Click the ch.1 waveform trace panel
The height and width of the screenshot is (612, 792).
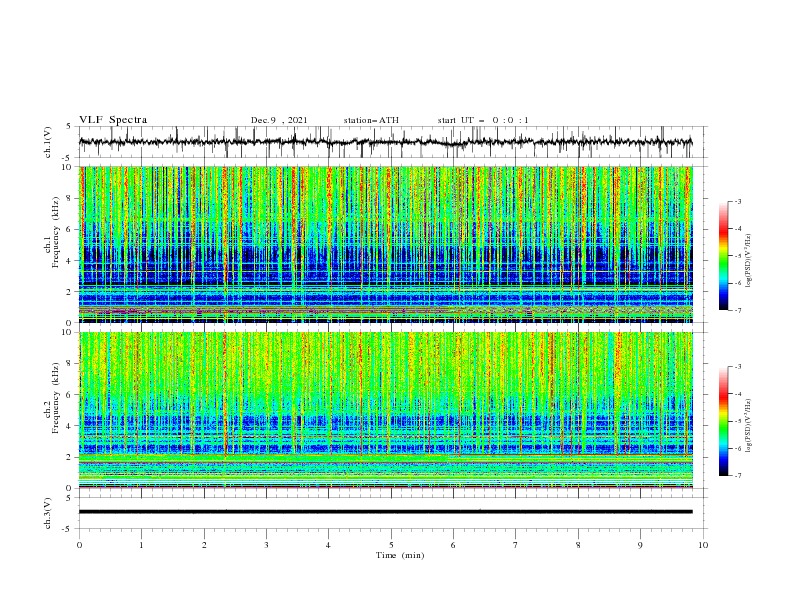393,142
